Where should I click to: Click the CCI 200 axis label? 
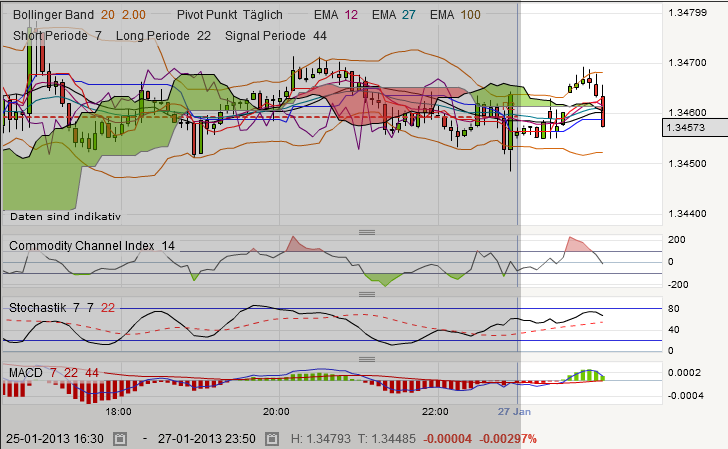(x=676, y=240)
